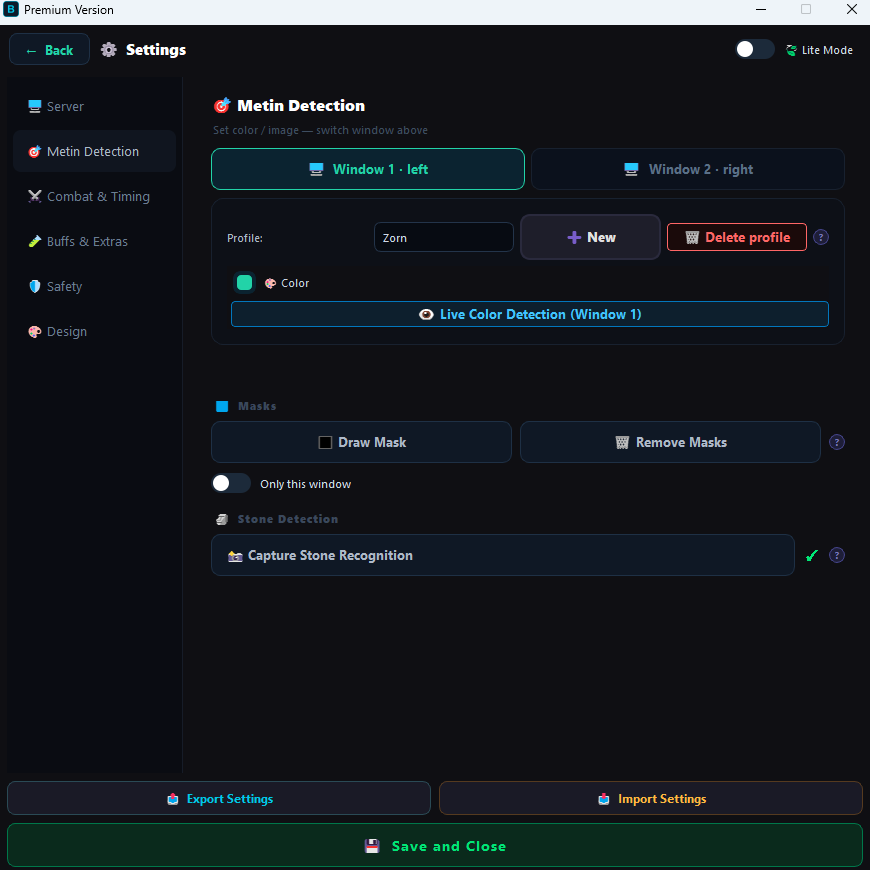Viewport: 870px width, 870px height.
Task: Click Save and Close button
Action: click(x=435, y=846)
